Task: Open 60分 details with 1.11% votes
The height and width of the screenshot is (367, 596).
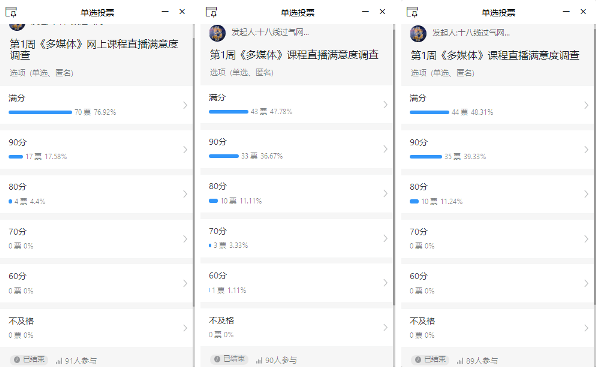Action: [x=296, y=283]
